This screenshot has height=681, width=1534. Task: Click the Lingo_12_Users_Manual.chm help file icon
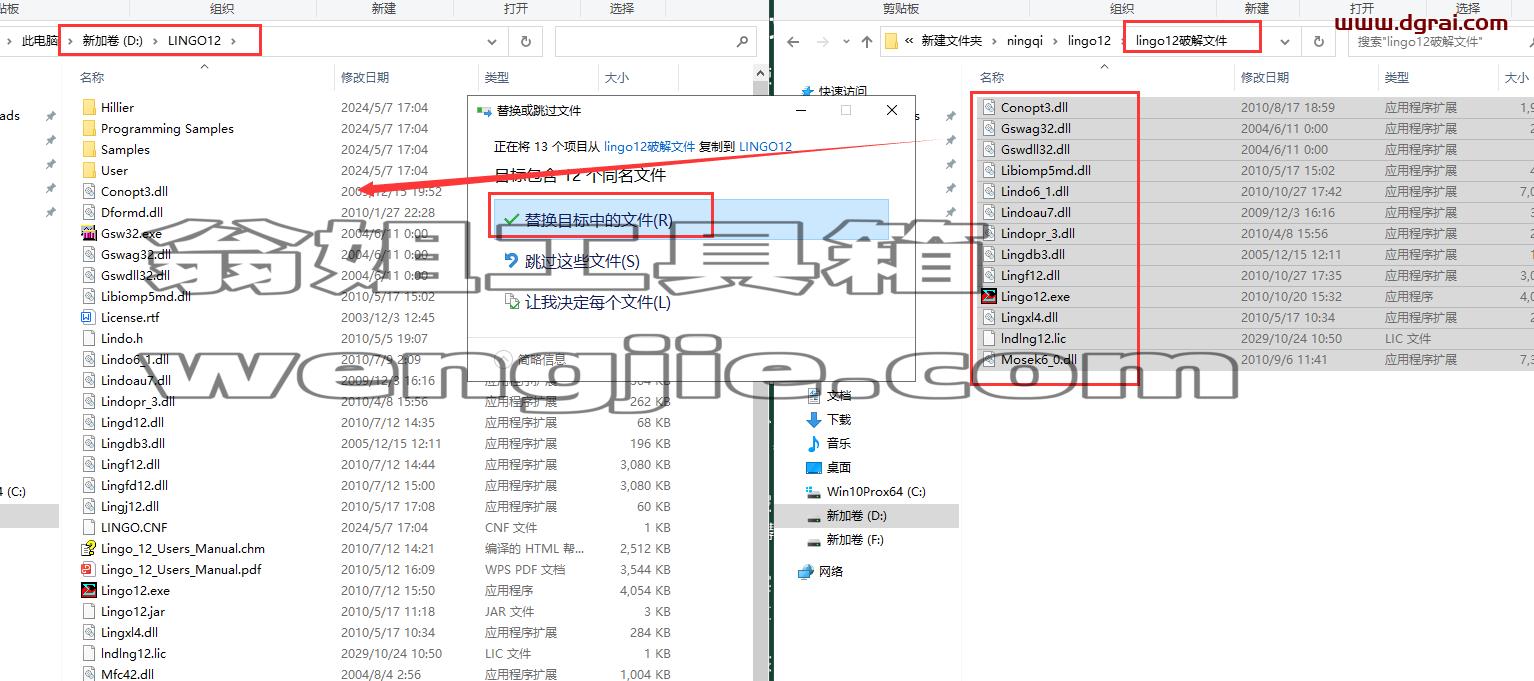pos(89,548)
